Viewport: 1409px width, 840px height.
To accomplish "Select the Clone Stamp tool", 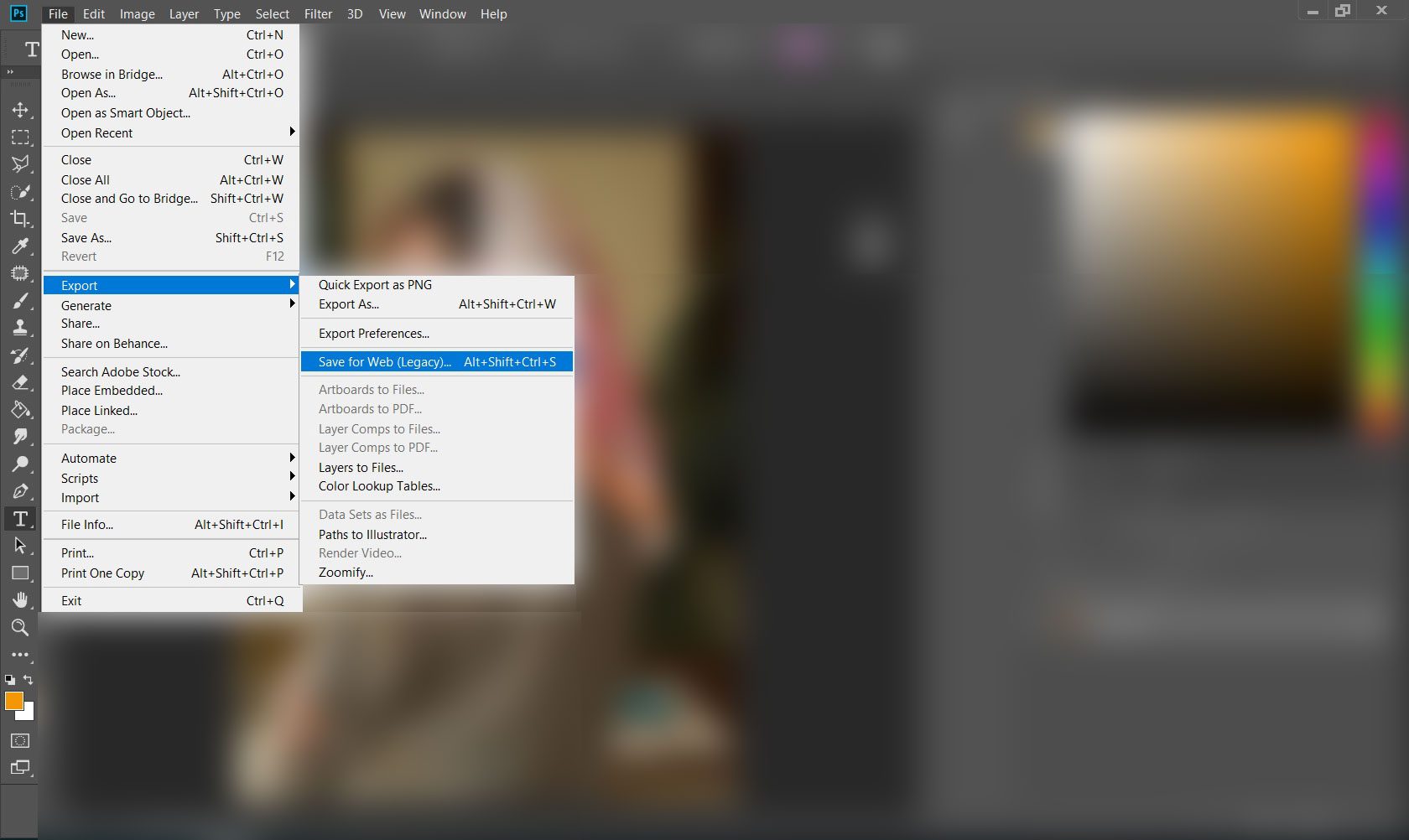I will pos(20,328).
